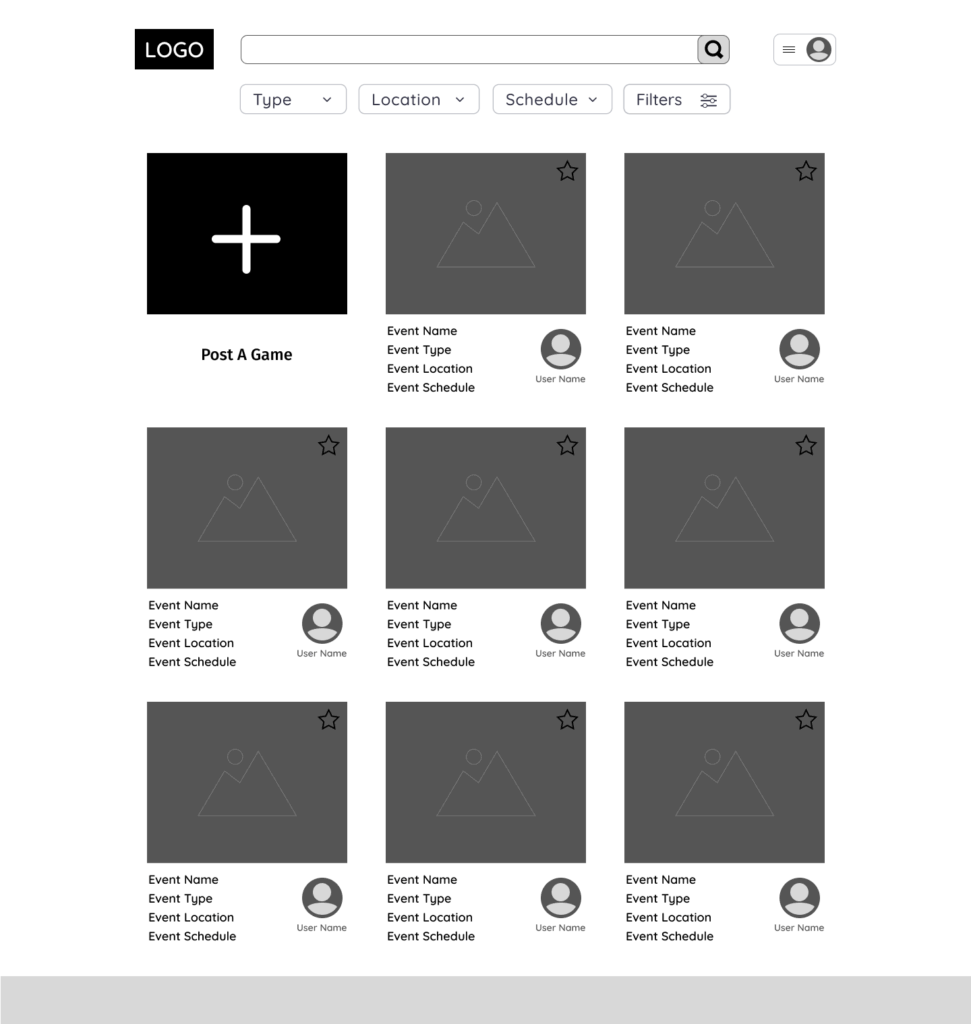
Task: Click inside the search input field
Action: click(x=469, y=50)
